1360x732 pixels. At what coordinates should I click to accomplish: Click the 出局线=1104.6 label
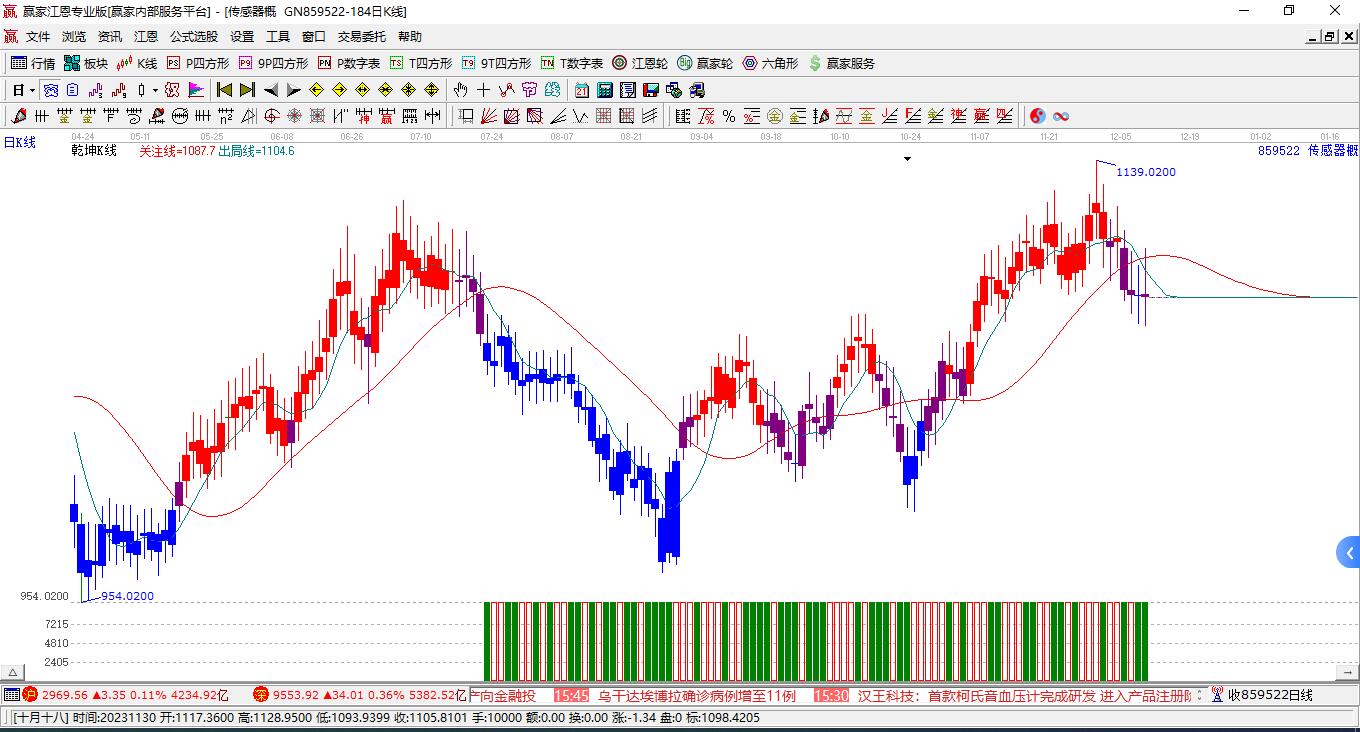[256, 151]
